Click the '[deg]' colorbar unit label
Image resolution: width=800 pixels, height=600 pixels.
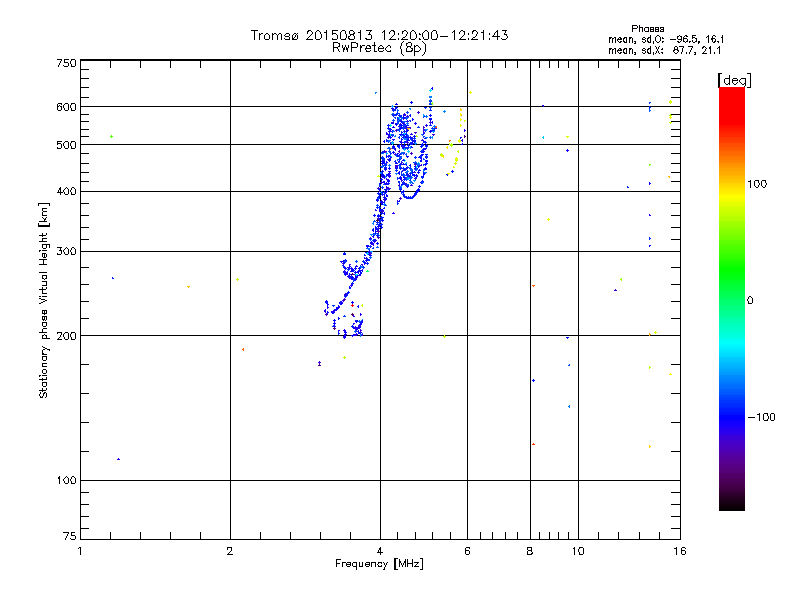734,80
